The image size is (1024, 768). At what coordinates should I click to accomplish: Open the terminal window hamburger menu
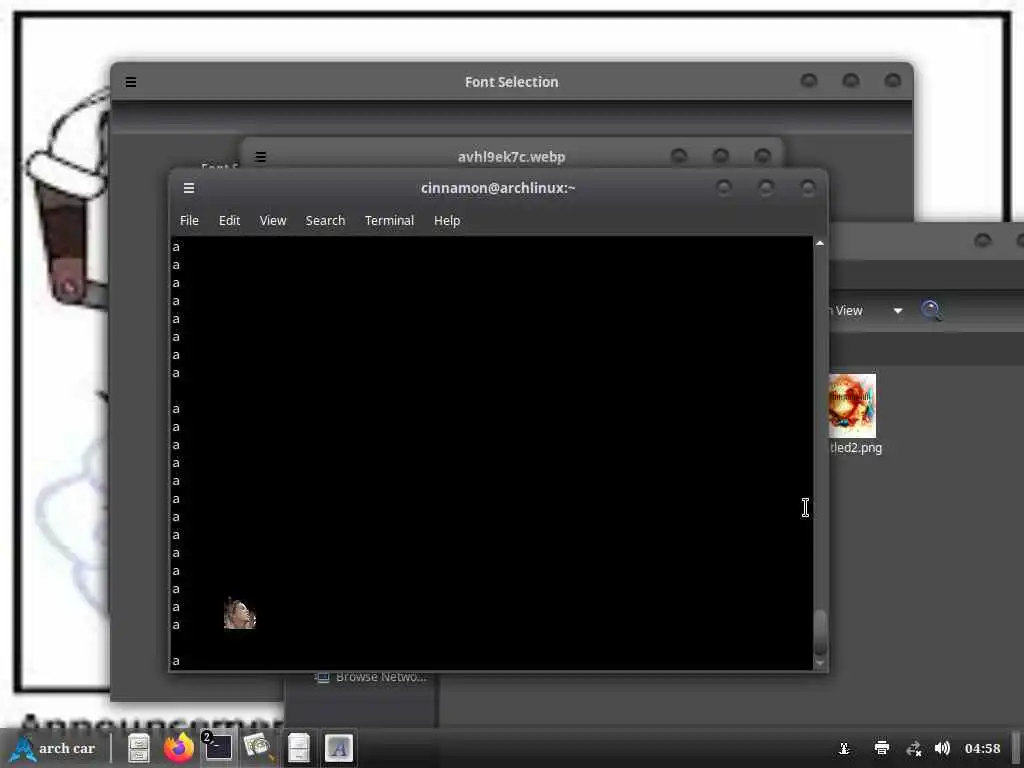click(x=189, y=188)
